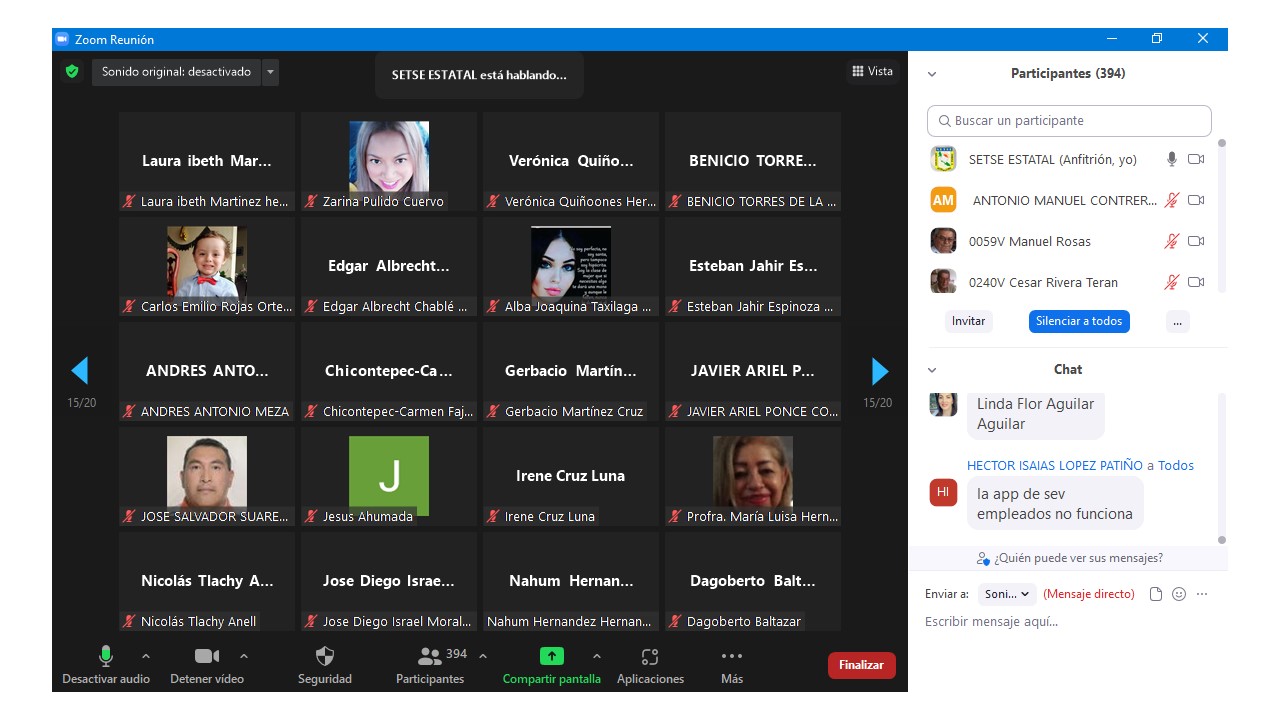Open the Aplicaciones icon in toolbar
1280x720 pixels.
coord(650,657)
